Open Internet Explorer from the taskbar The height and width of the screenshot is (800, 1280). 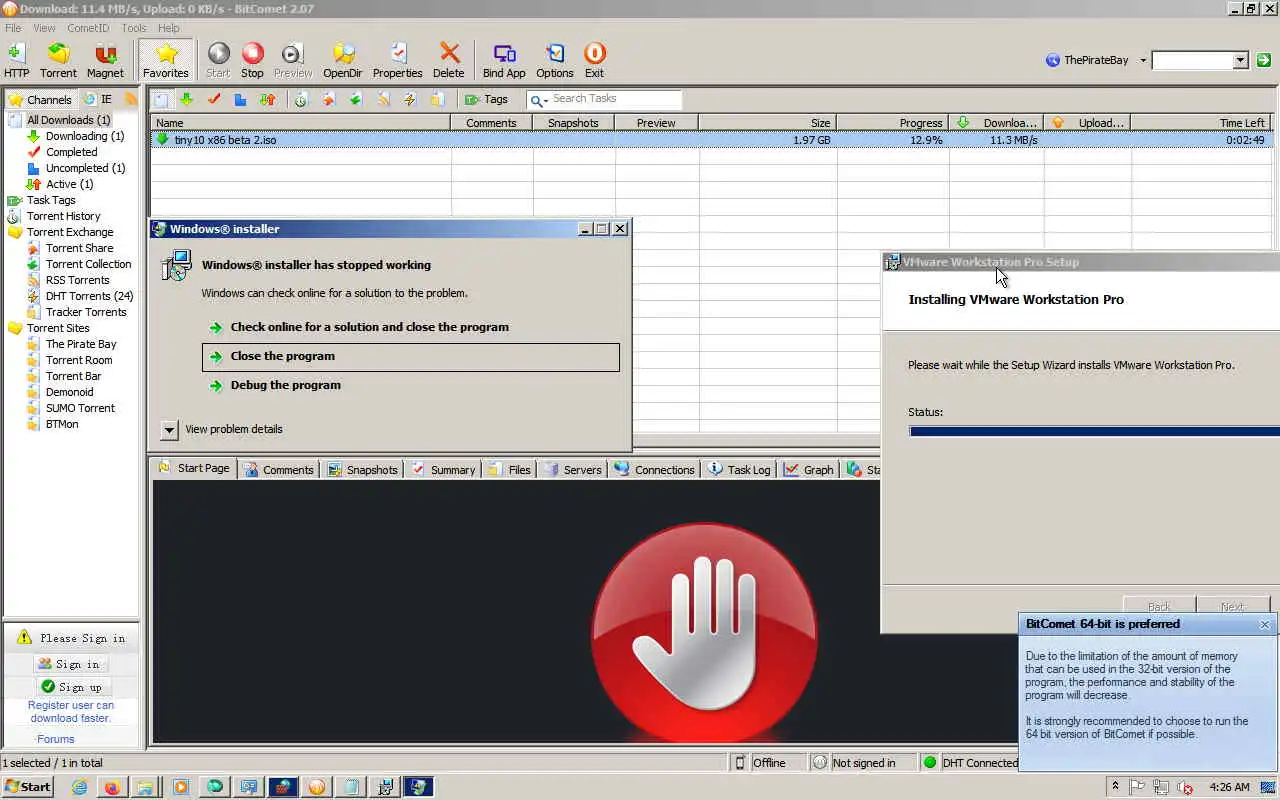pos(79,787)
